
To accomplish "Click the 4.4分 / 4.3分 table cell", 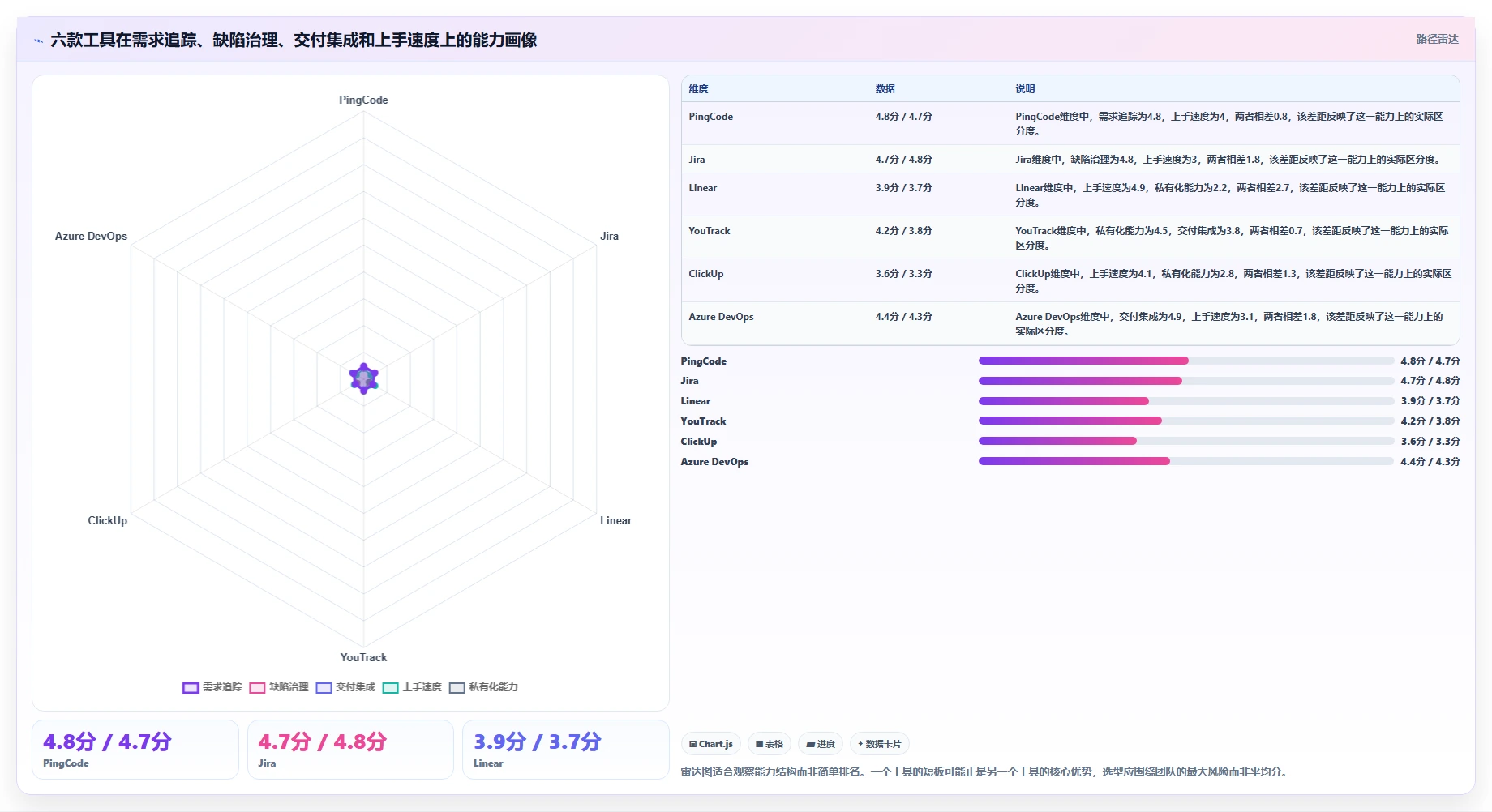I will [903, 317].
